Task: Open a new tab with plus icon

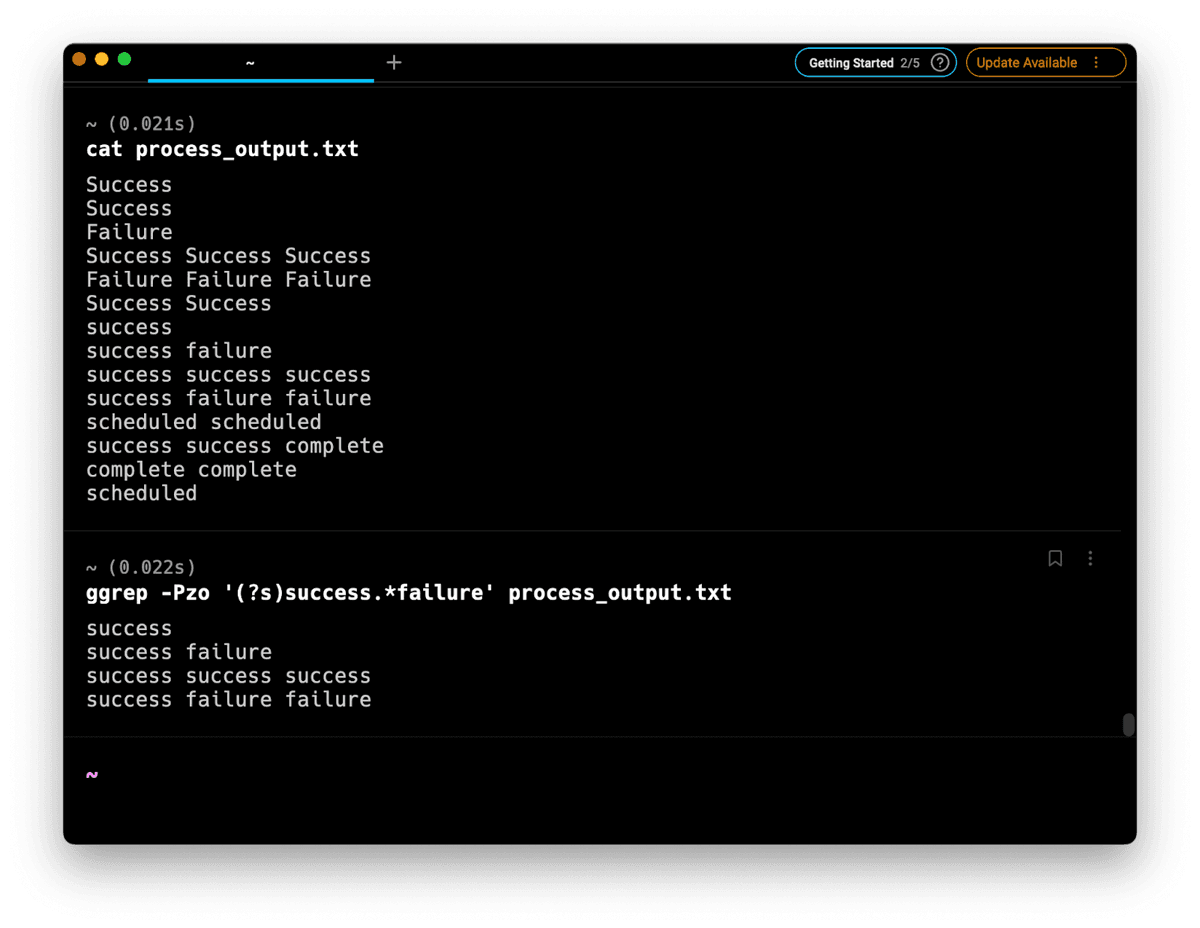Action: click(x=394, y=62)
